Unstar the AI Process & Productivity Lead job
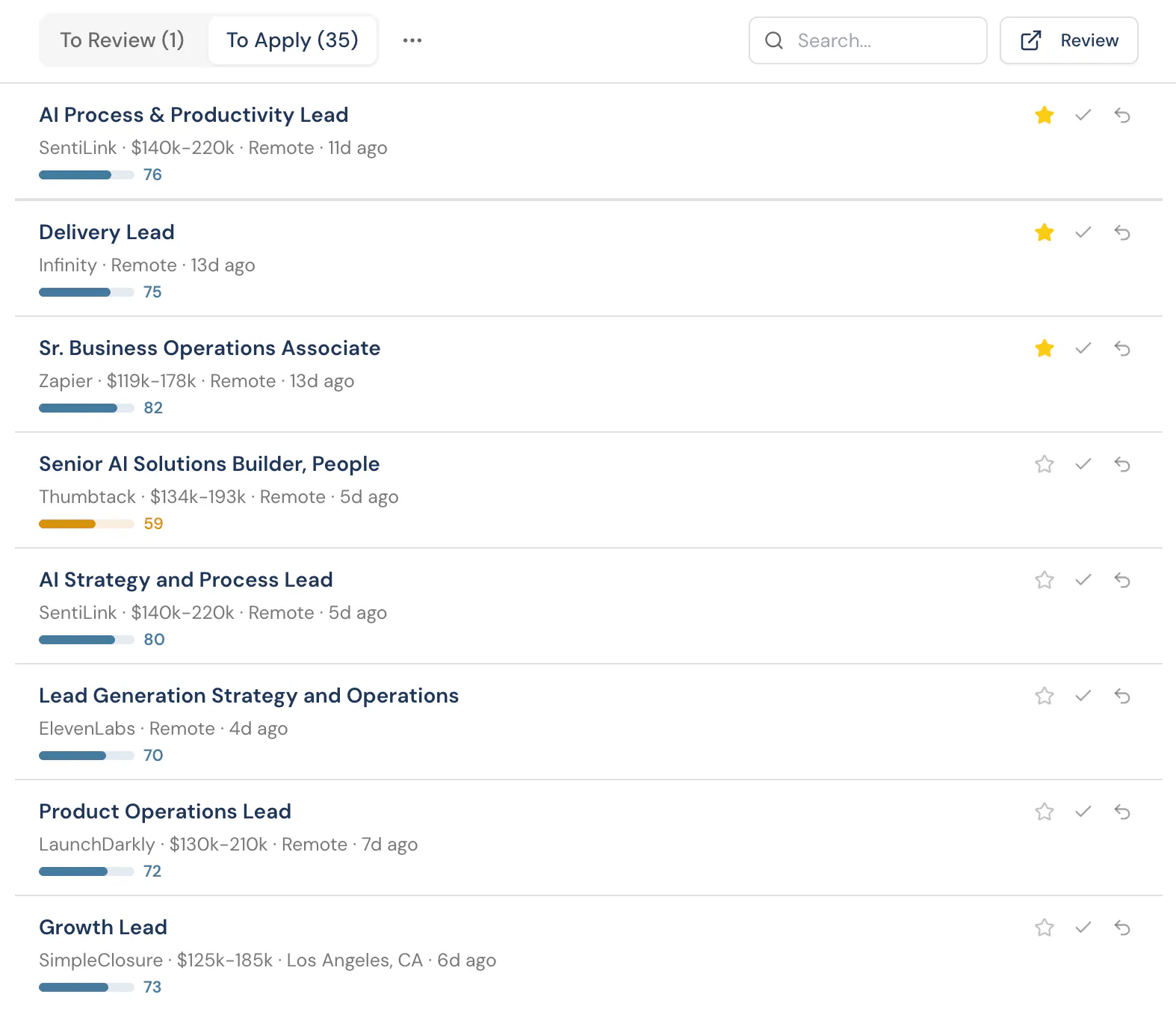Viewport: 1176px width, 1009px height. [x=1045, y=115]
